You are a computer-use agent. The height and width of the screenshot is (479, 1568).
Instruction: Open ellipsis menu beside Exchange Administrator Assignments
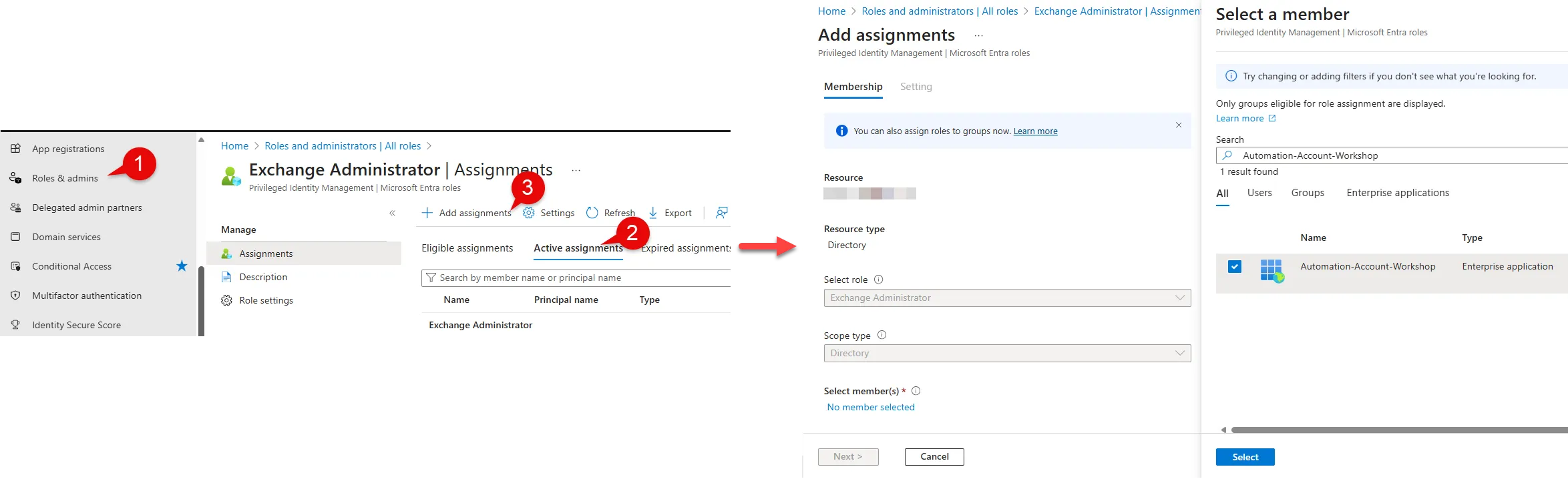click(x=576, y=170)
